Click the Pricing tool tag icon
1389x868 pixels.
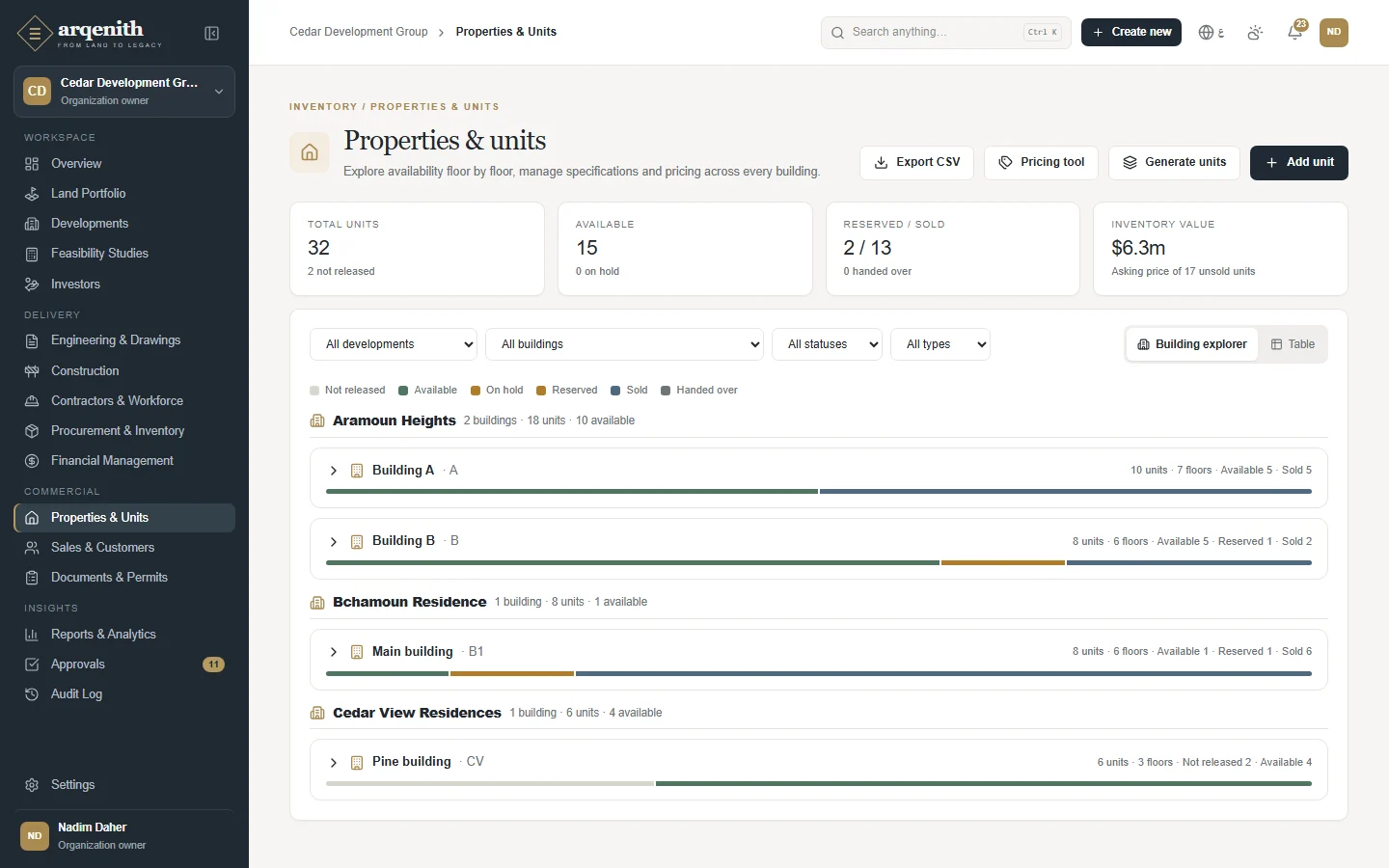click(1005, 163)
